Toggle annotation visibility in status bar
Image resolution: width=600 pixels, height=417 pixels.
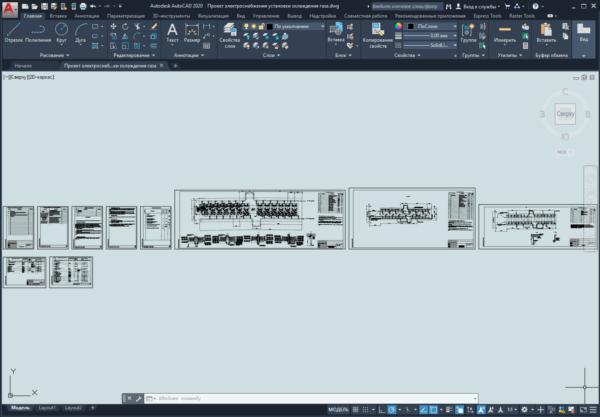coord(481,410)
